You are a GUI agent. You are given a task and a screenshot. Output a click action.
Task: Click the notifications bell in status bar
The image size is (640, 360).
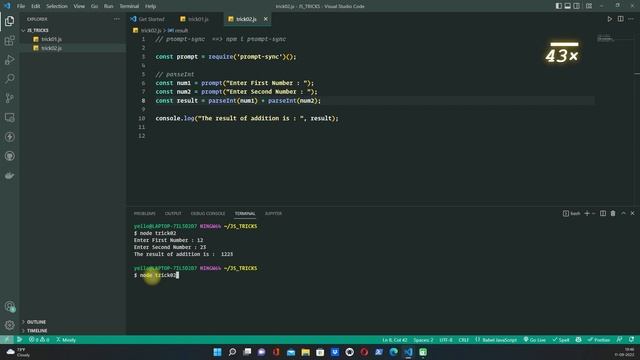point(631,340)
